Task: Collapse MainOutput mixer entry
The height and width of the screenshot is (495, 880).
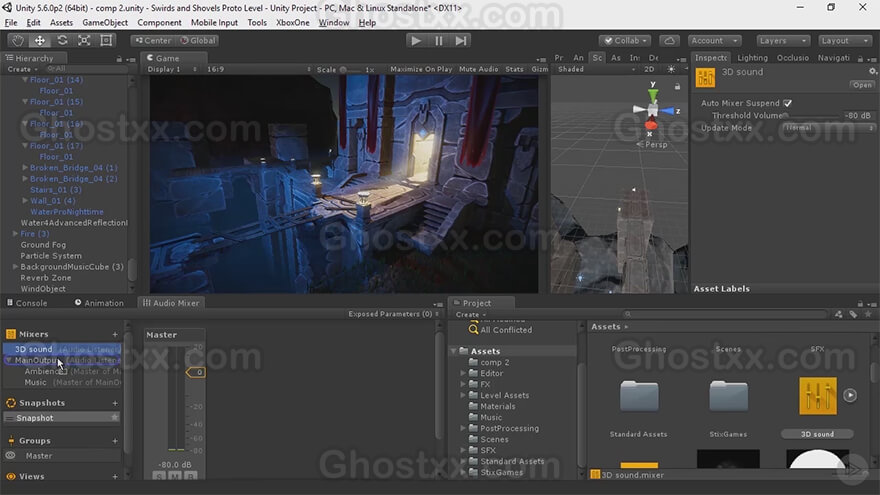Action: tap(8, 360)
